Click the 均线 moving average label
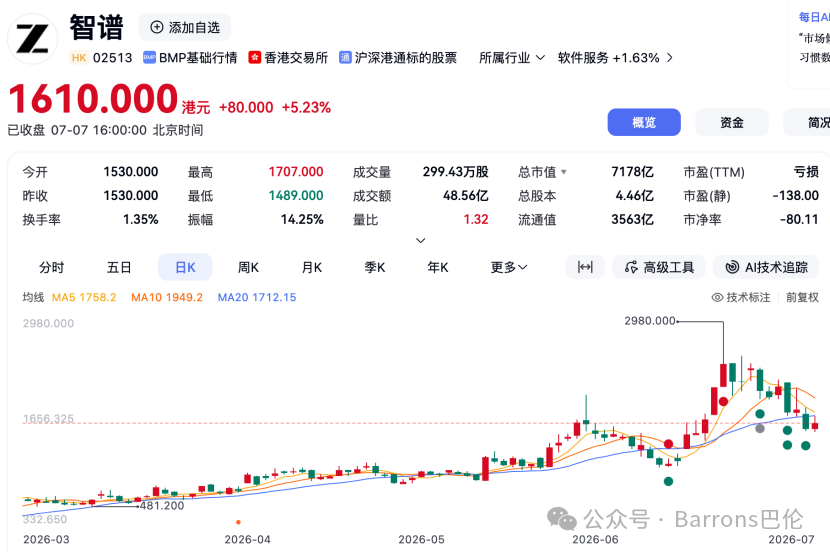The height and width of the screenshot is (552, 830). [x=33, y=297]
